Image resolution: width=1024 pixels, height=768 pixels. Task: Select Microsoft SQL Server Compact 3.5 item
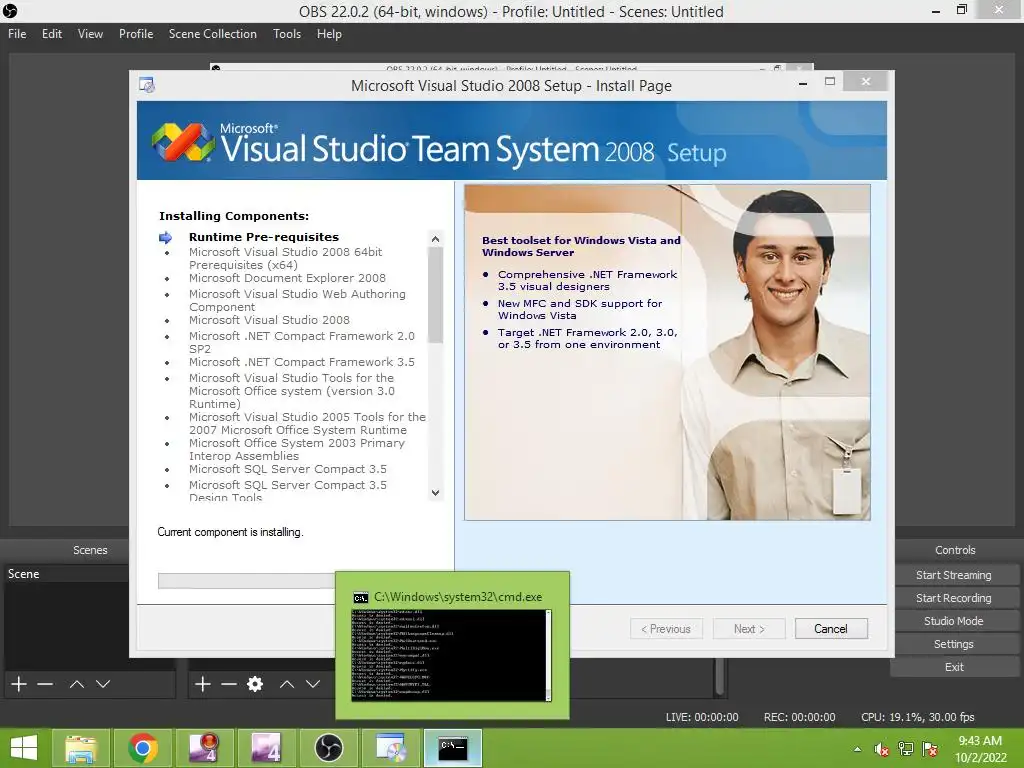tap(287, 469)
